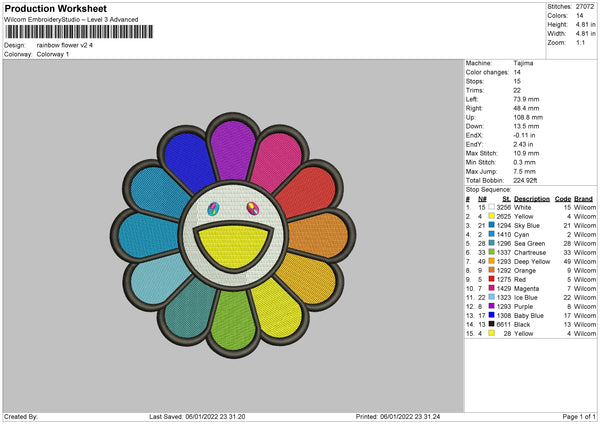Select the Total Bobbin value '224.92ft'
The width and height of the screenshot is (600, 424).
(525, 180)
